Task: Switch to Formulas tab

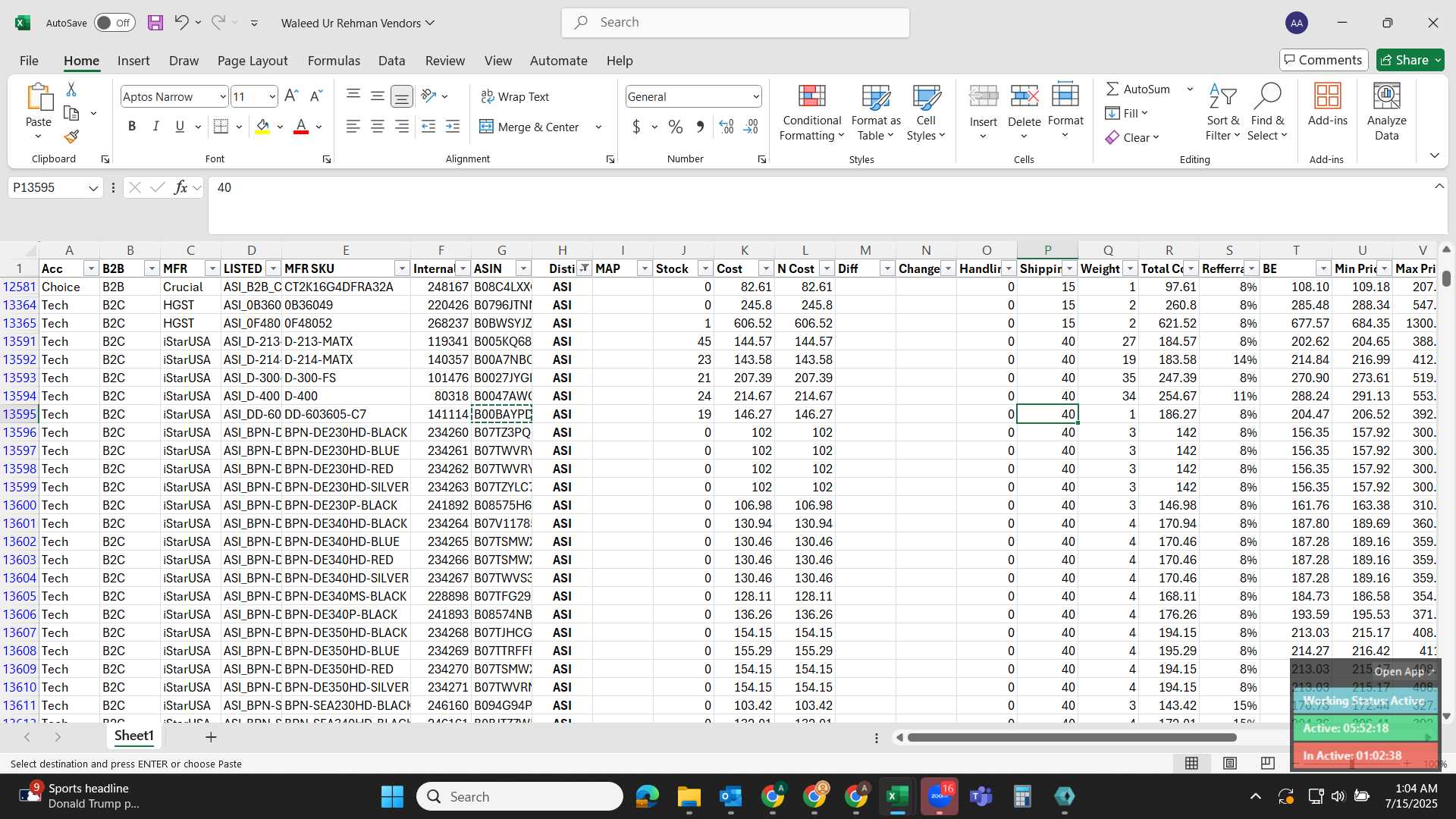Action: [x=334, y=61]
